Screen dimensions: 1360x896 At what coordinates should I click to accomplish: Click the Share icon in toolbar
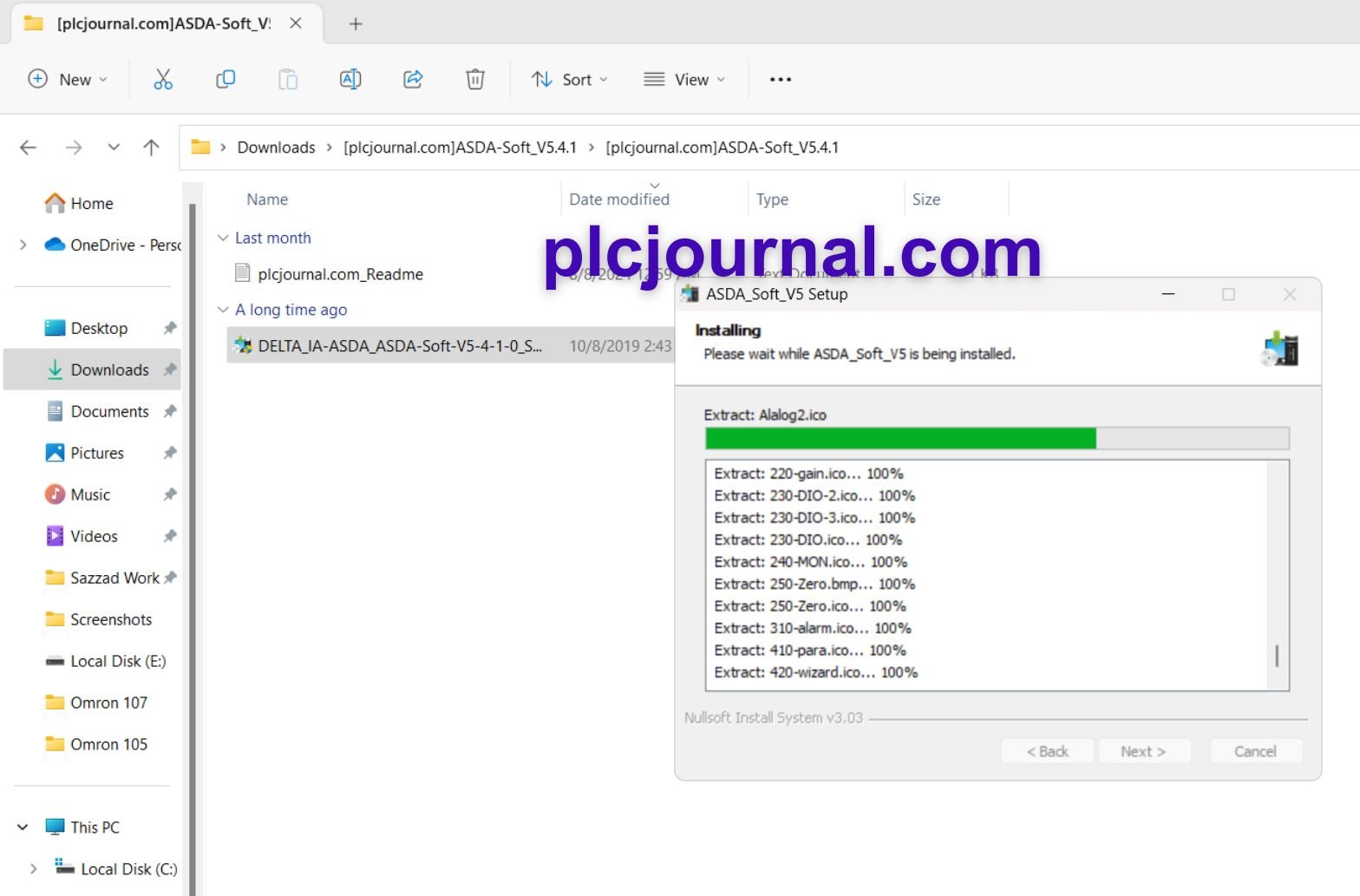click(413, 80)
